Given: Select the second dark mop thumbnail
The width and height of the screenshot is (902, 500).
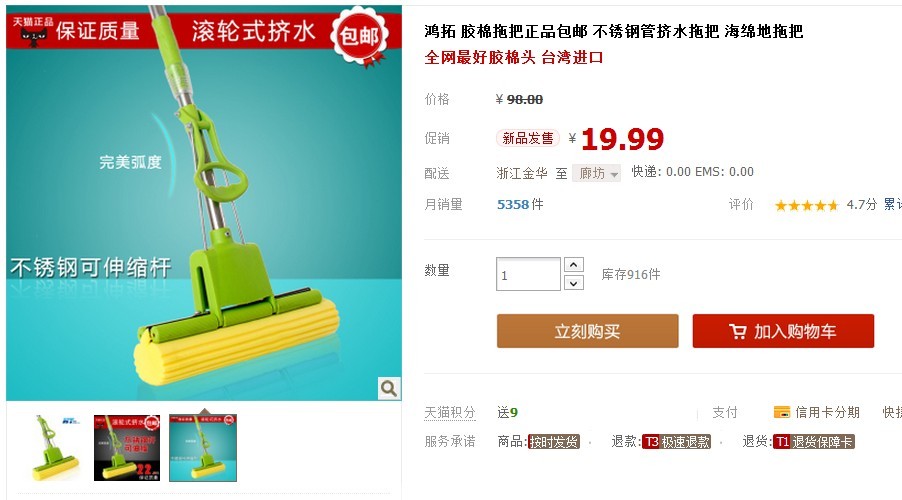Looking at the screenshot, I should 127,448.
